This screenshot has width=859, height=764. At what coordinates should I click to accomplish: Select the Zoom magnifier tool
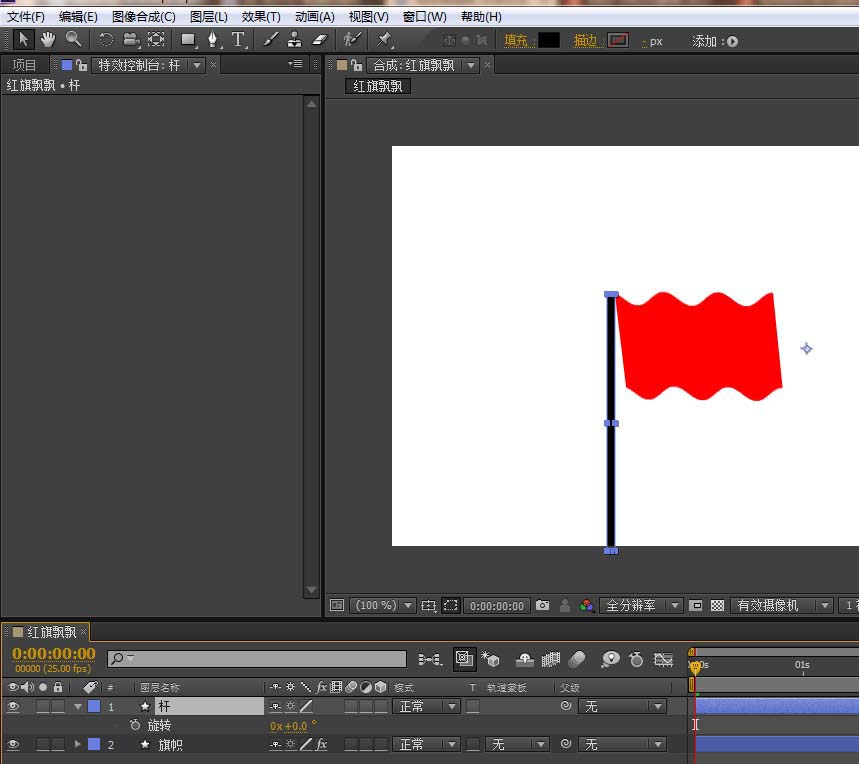pyautogui.click(x=73, y=39)
